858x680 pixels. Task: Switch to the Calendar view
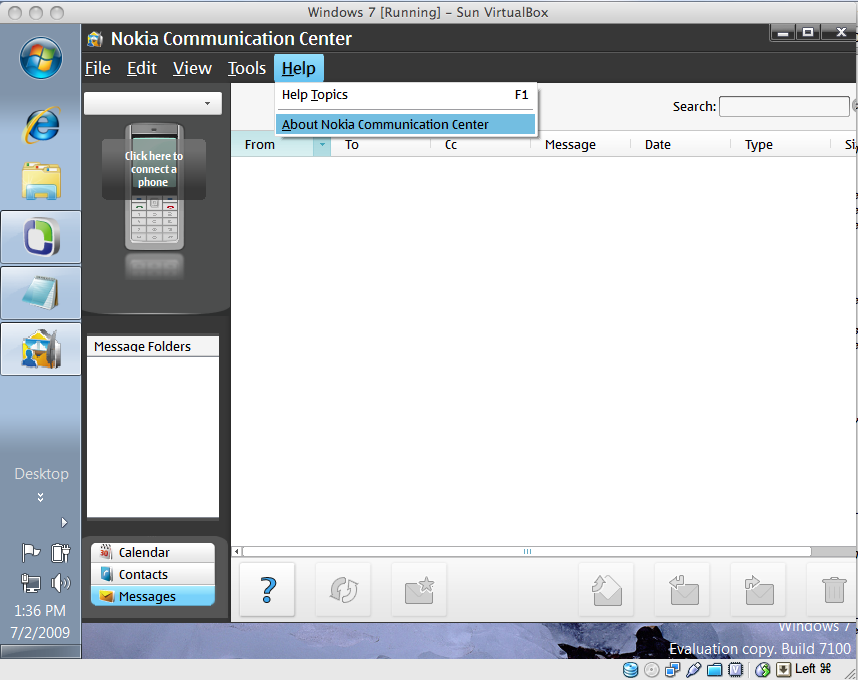153,553
